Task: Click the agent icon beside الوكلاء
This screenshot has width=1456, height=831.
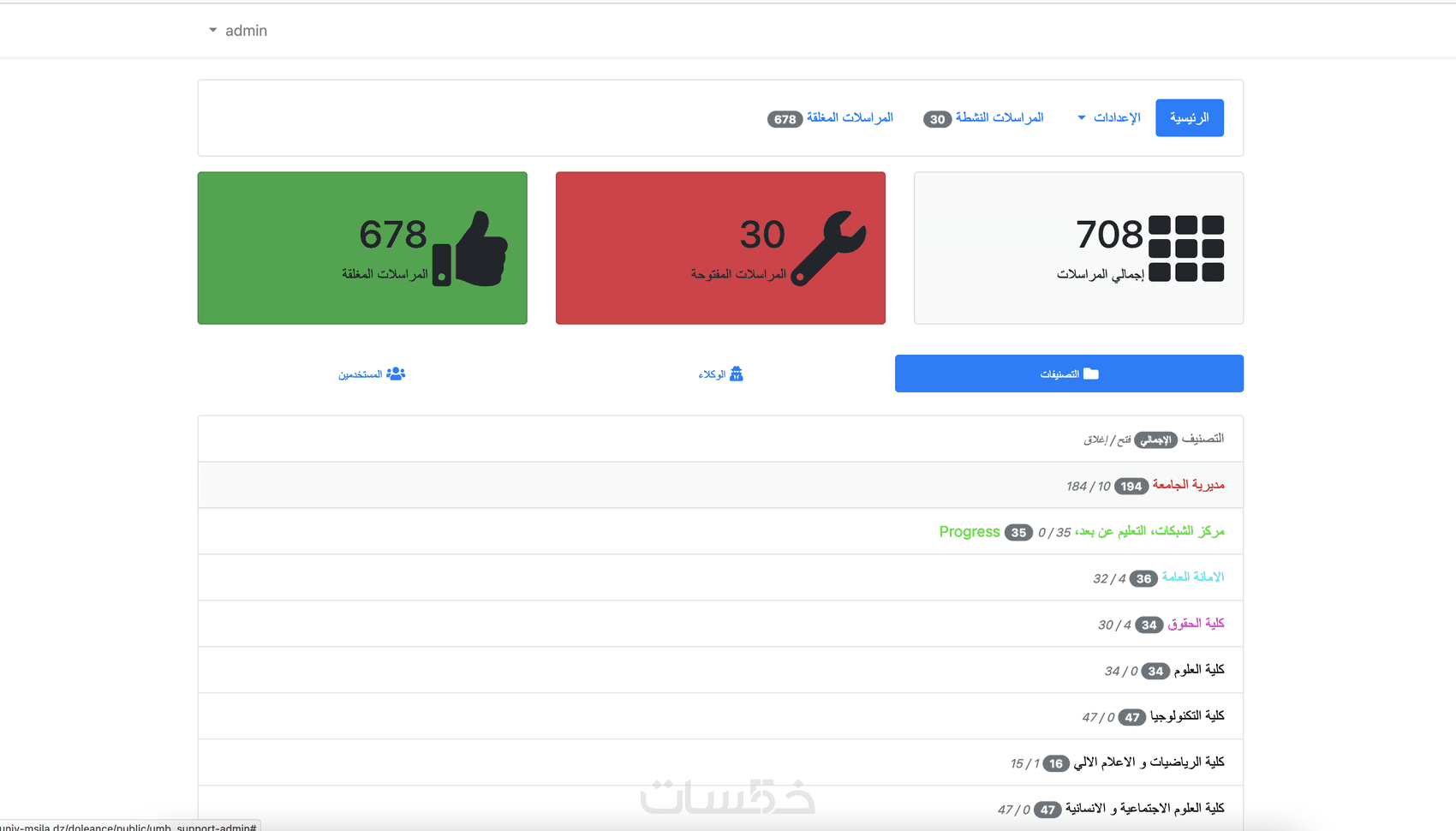Action: tap(737, 374)
